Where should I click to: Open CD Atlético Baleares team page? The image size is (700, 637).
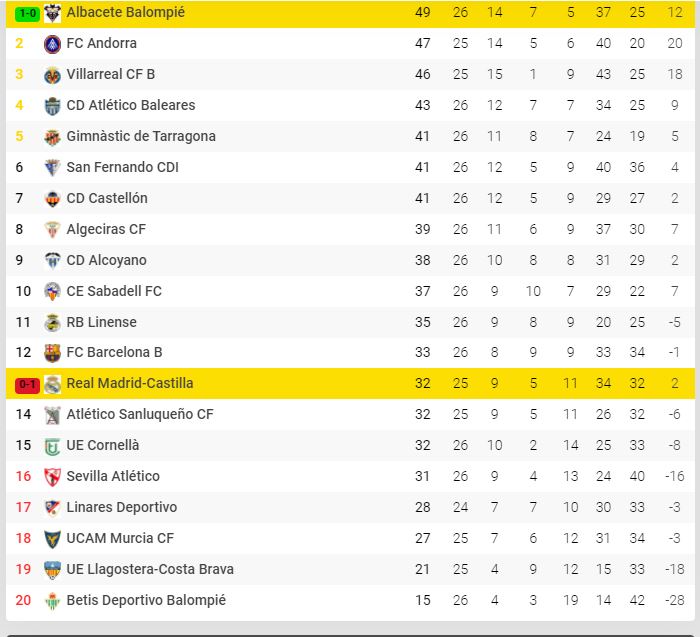point(131,105)
